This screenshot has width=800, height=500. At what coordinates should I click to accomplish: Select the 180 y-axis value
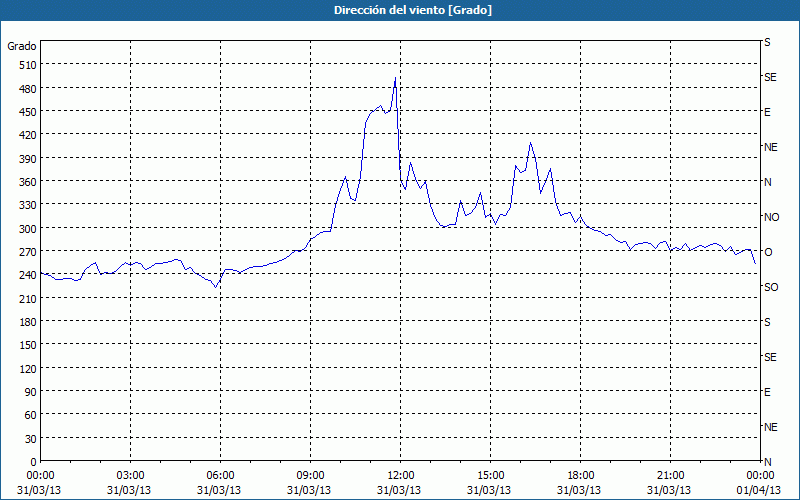tap(28, 322)
